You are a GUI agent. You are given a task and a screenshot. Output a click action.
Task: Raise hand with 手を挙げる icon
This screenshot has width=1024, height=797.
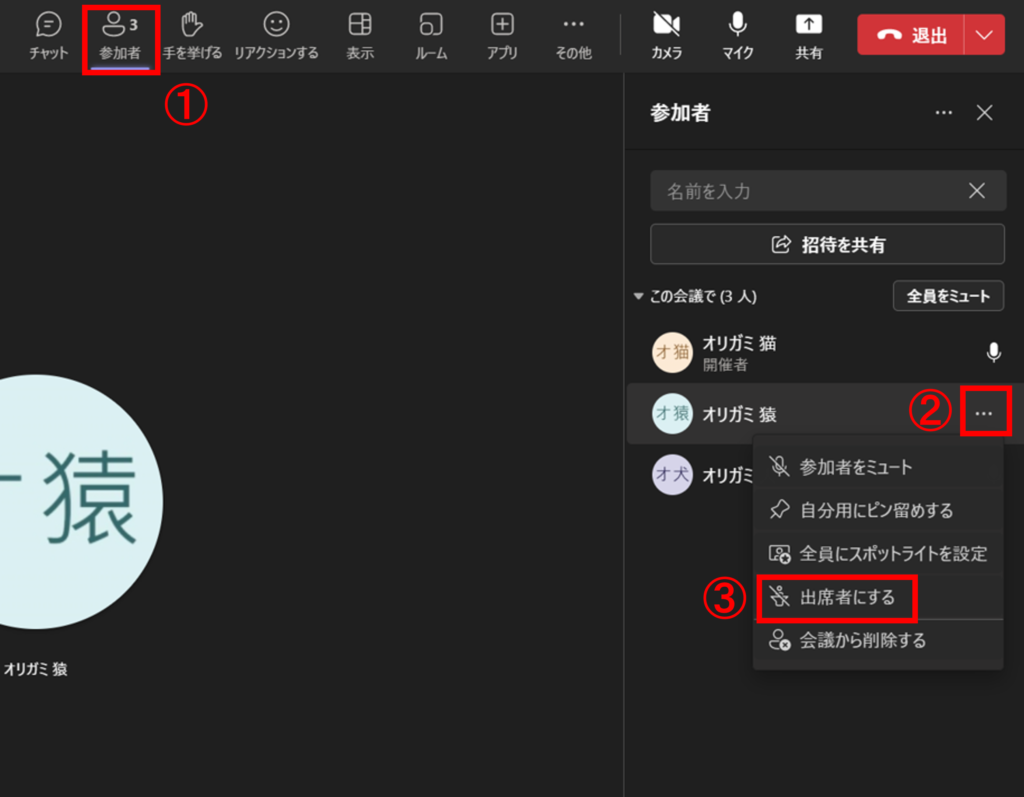192,35
